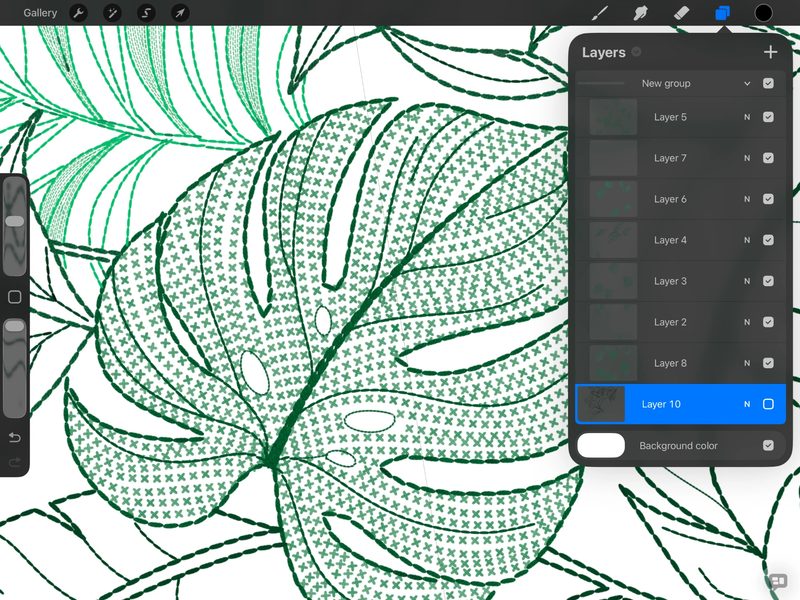Image resolution: width=800 pixels, height=600 pixels.
Task: Open the chat bubble icon in corner
Action: pyautogui.click(x=778, y=581)
